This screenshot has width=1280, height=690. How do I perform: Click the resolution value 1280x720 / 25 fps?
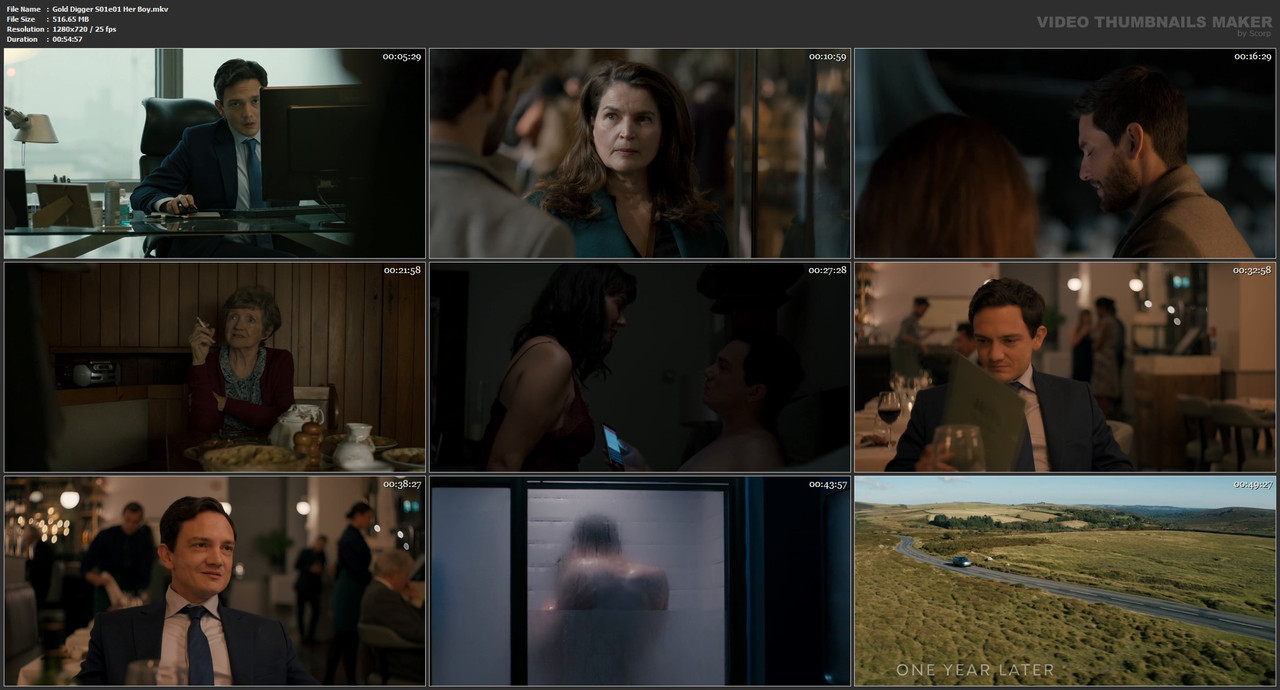pyautogui.click(x=84, y=29)
